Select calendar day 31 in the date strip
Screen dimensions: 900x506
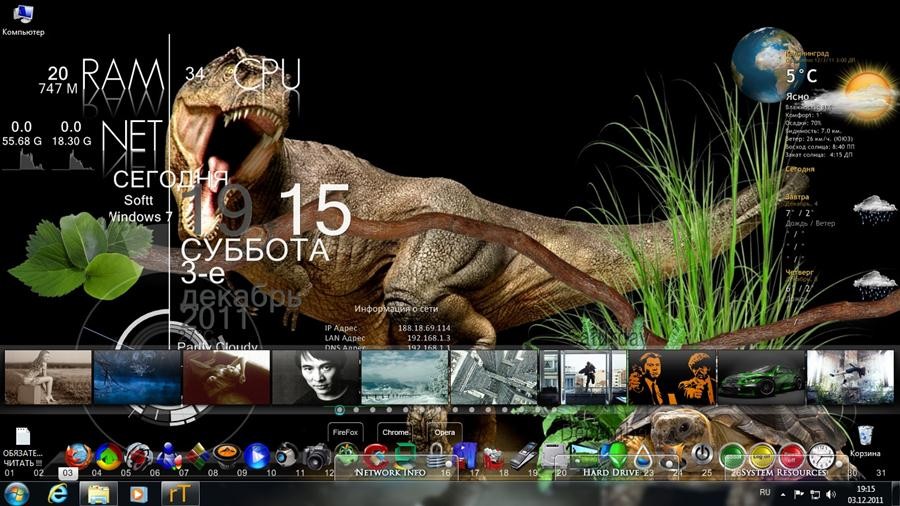coord(881,473)
